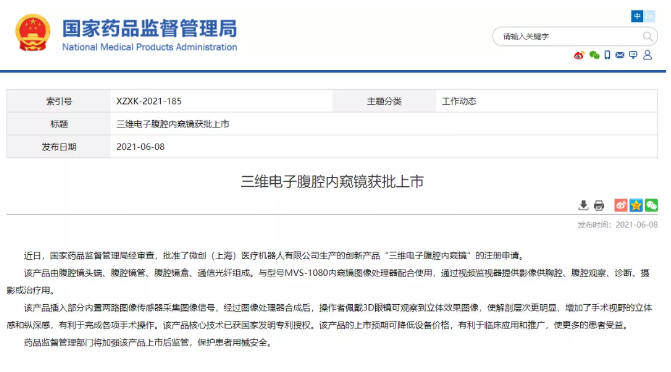Screen dimensions: 671x372
Task: Click the 索引号 table label
Action: click(59, 101)
